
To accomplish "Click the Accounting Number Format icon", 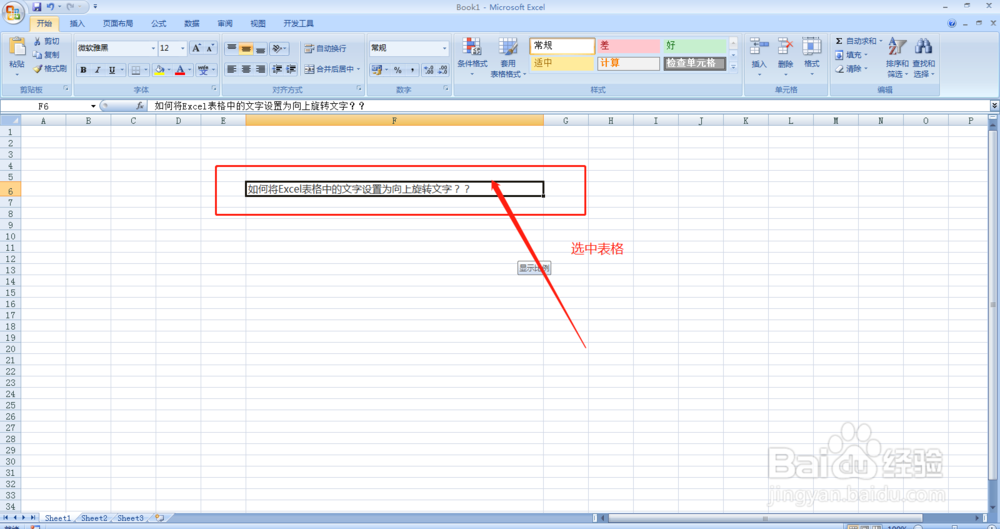I will point(376,70).
